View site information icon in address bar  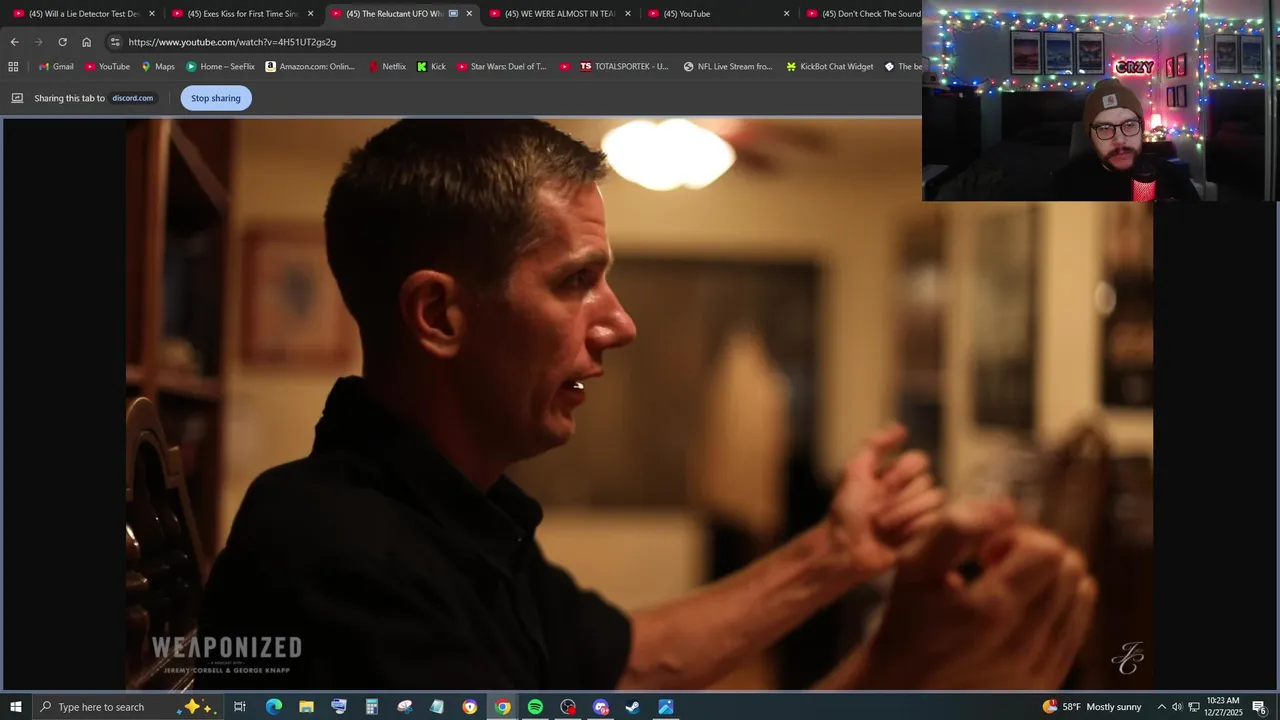(x=115, y=42)
